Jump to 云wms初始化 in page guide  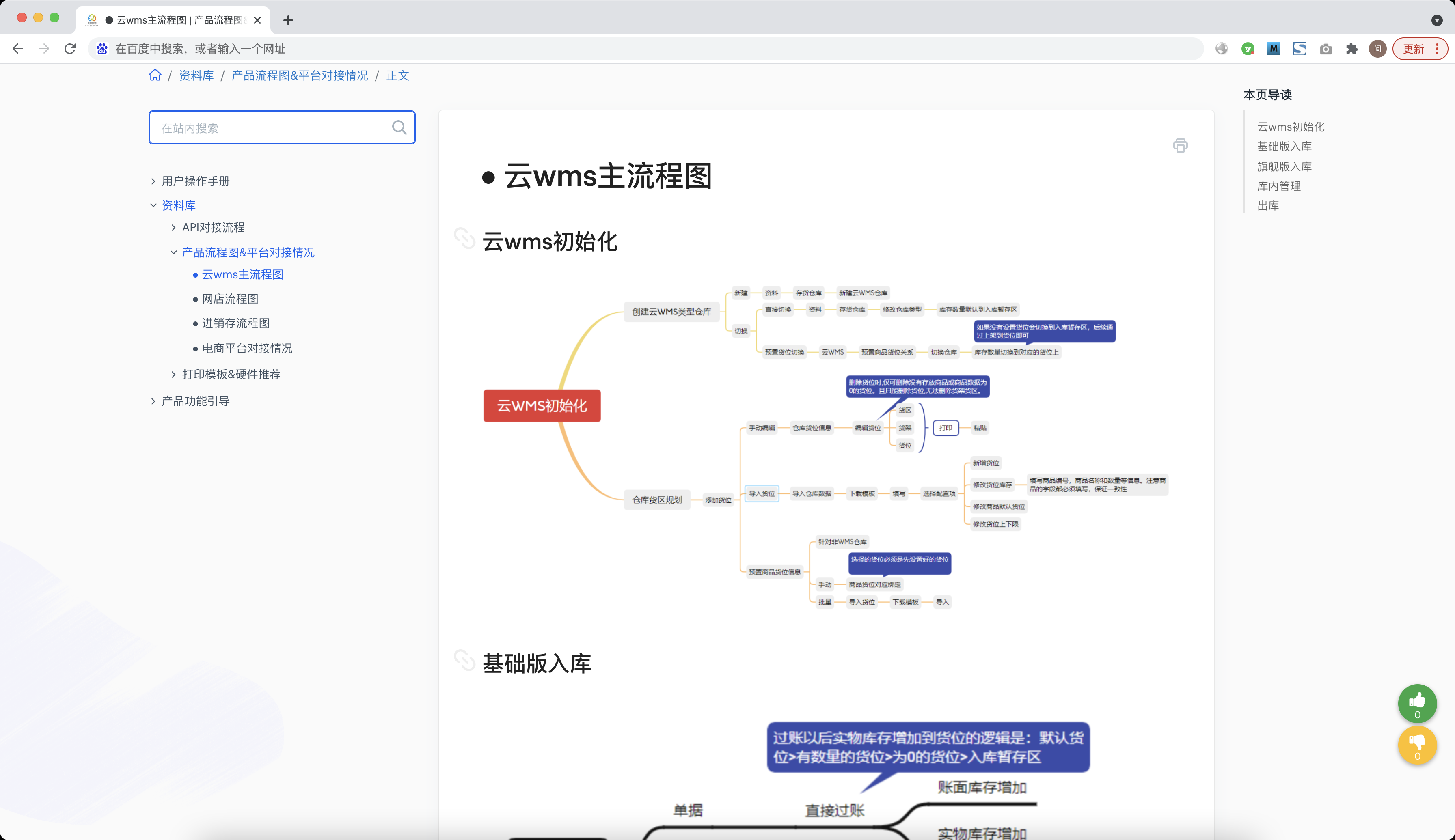(1291, 127)
